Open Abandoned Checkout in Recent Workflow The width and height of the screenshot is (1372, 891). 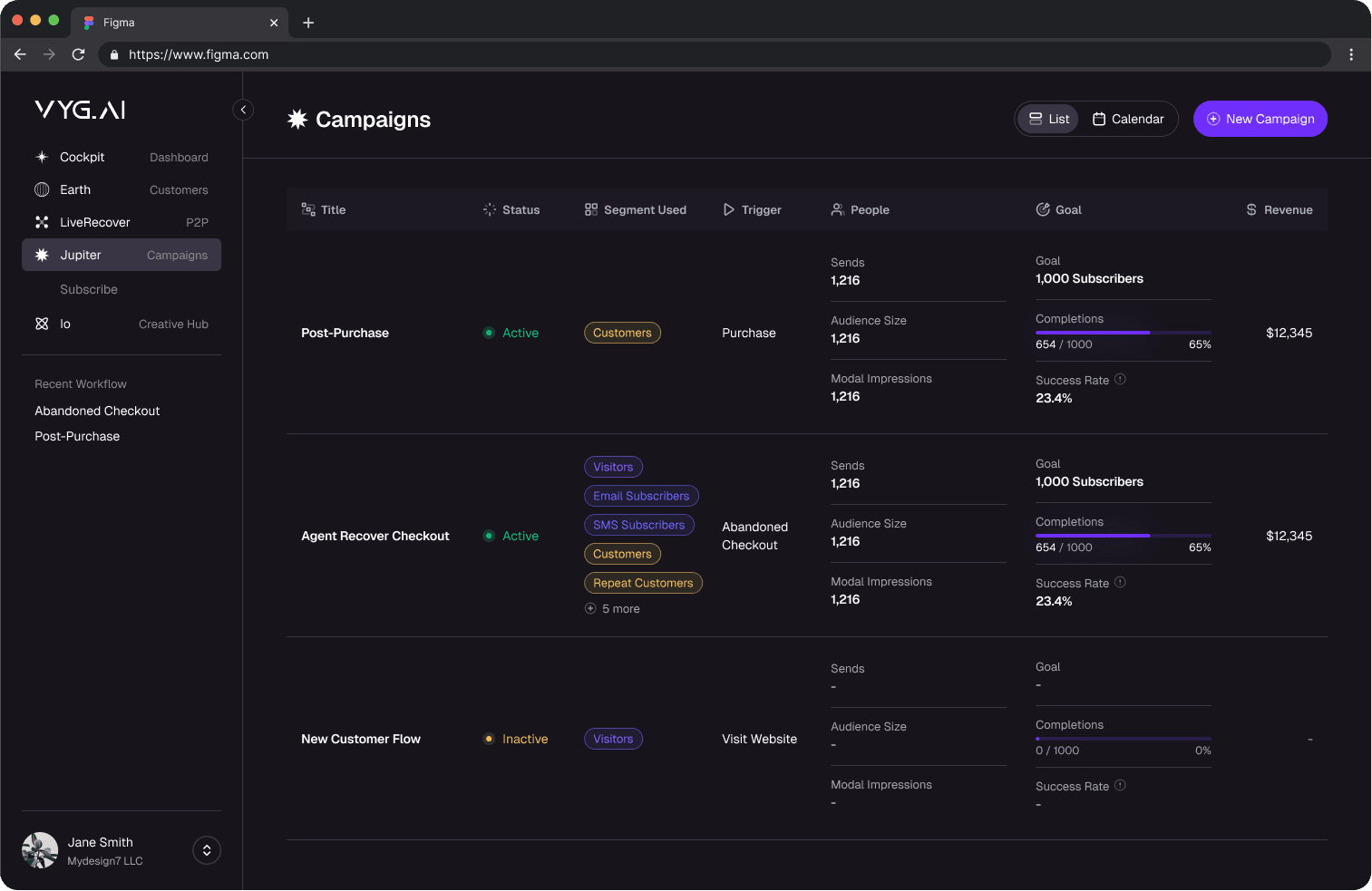tap(97, 411)
